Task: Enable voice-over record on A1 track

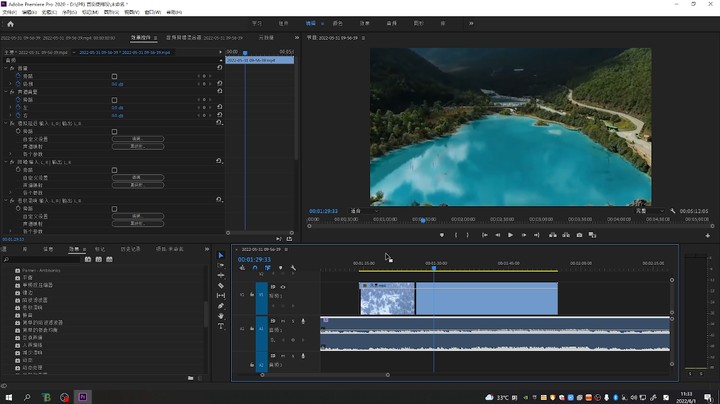Action: pyautogui.click(x=303, y=321)
